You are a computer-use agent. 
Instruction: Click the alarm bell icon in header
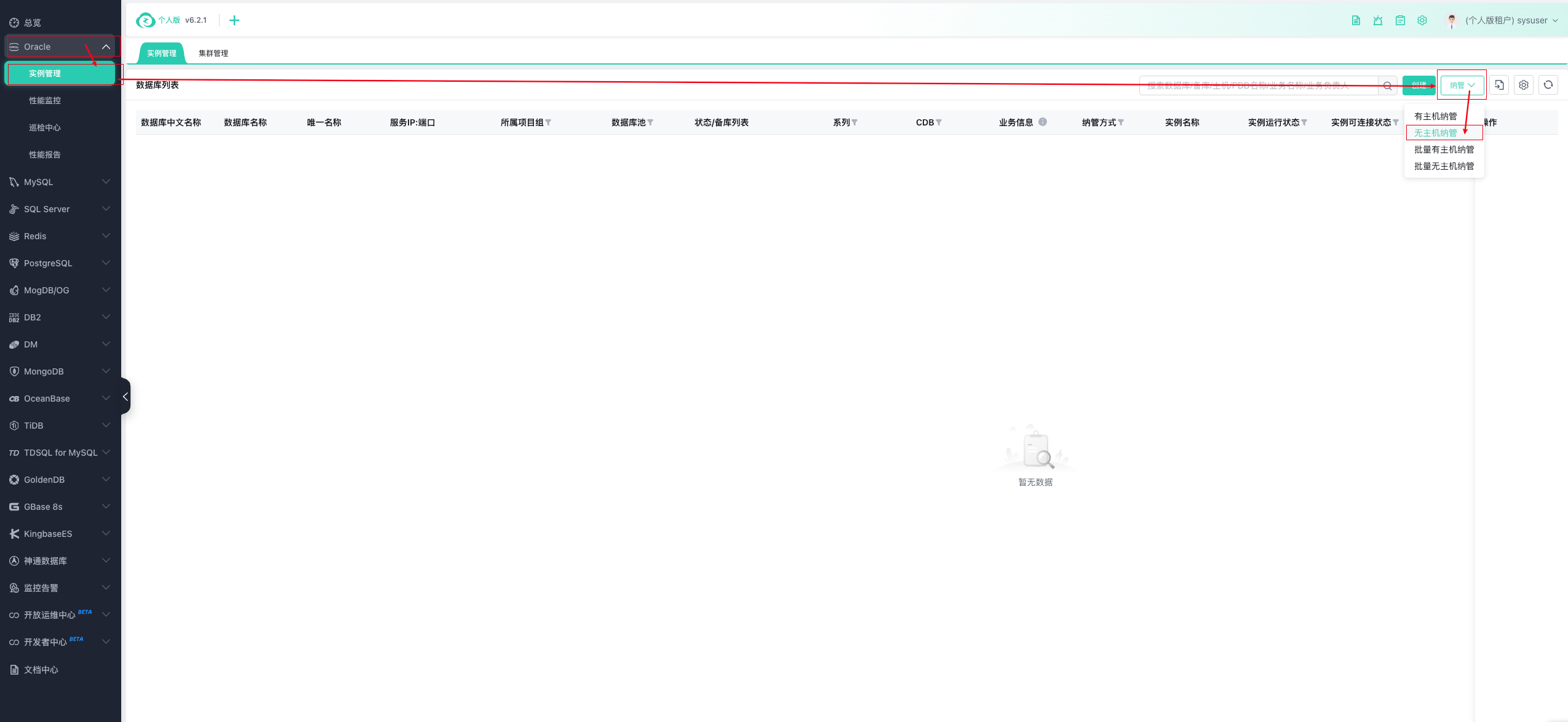click(x=1378, y=20)
